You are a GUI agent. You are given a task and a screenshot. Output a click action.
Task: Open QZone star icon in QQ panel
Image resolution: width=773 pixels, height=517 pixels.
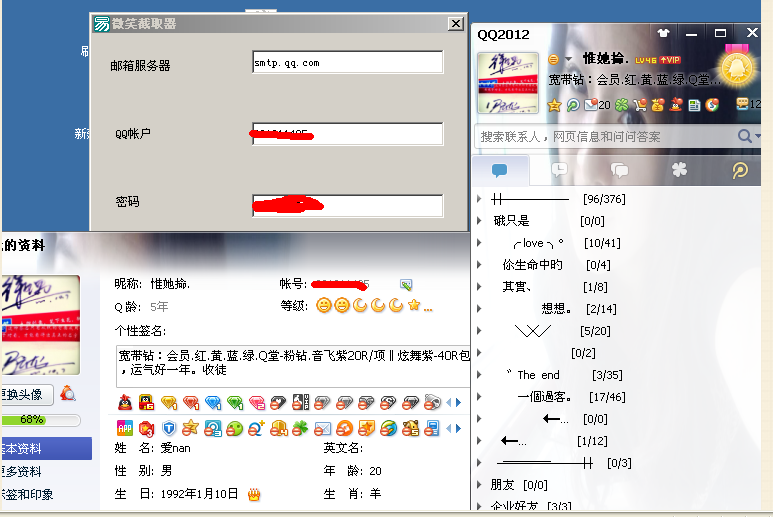pos(554,105)
